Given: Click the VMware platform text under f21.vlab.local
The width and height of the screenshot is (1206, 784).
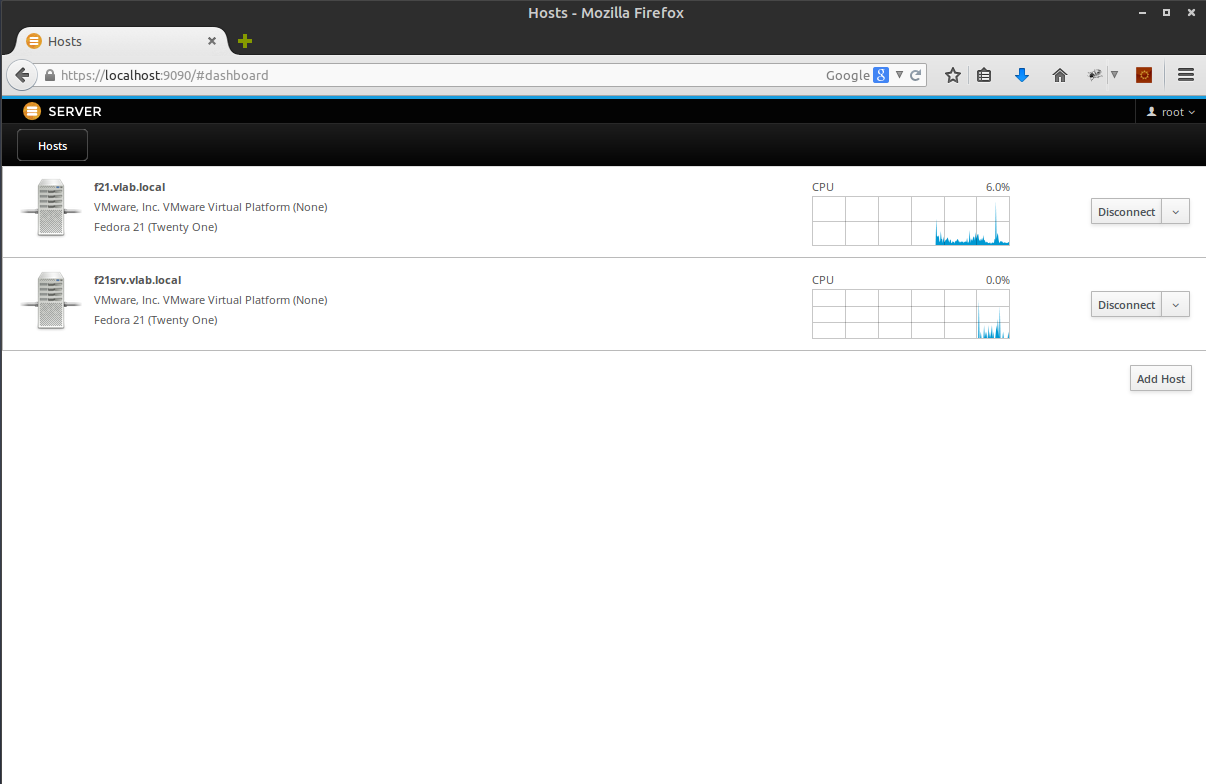Looking at the screenshot, I should coord(211,207).
